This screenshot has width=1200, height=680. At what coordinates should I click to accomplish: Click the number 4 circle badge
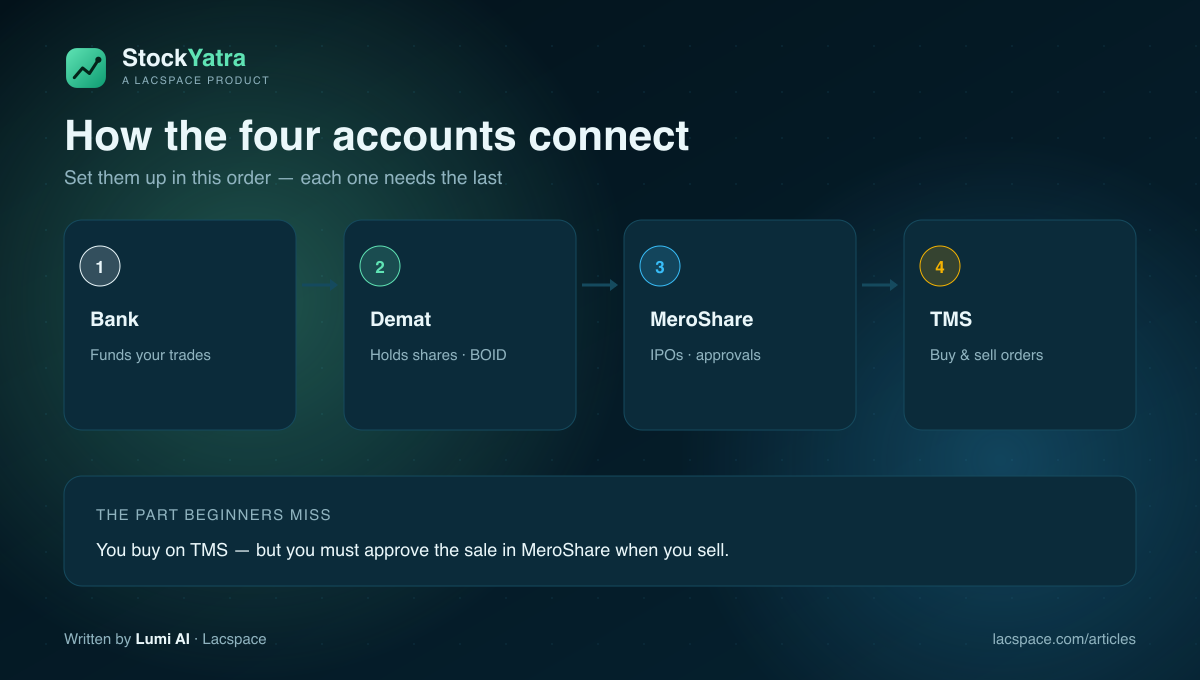pos(940,267)
